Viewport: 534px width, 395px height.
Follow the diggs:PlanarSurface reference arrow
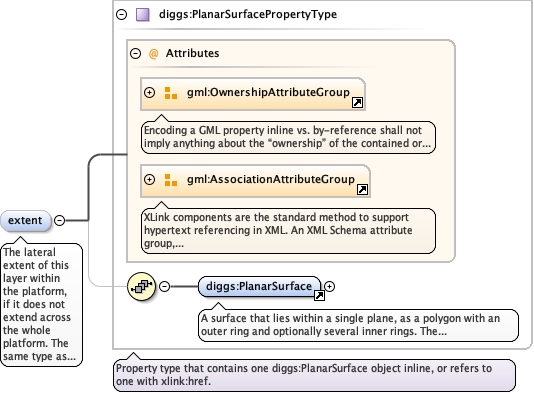point(319,296)
